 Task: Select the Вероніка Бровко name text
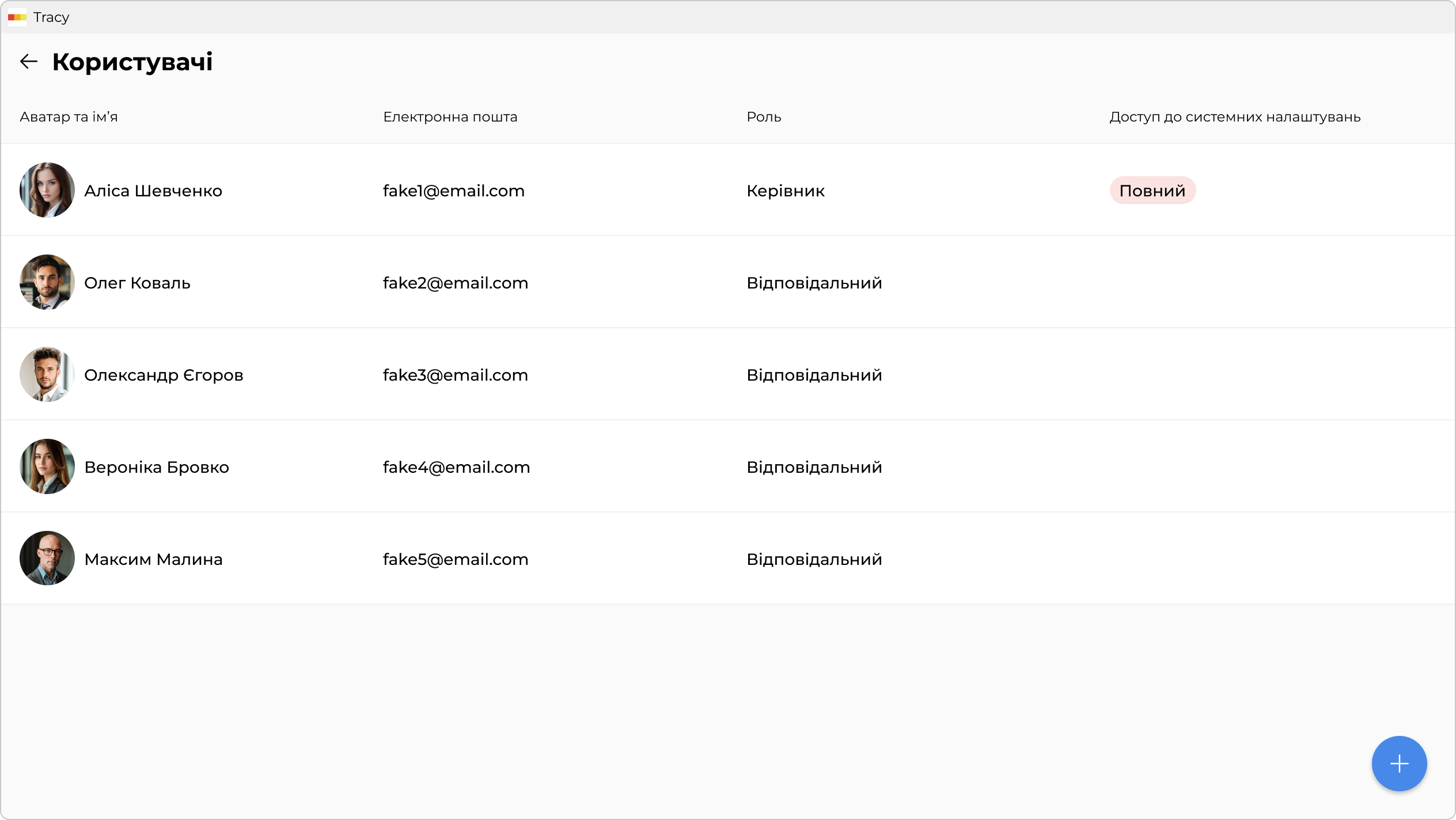[x=157, y=467]
